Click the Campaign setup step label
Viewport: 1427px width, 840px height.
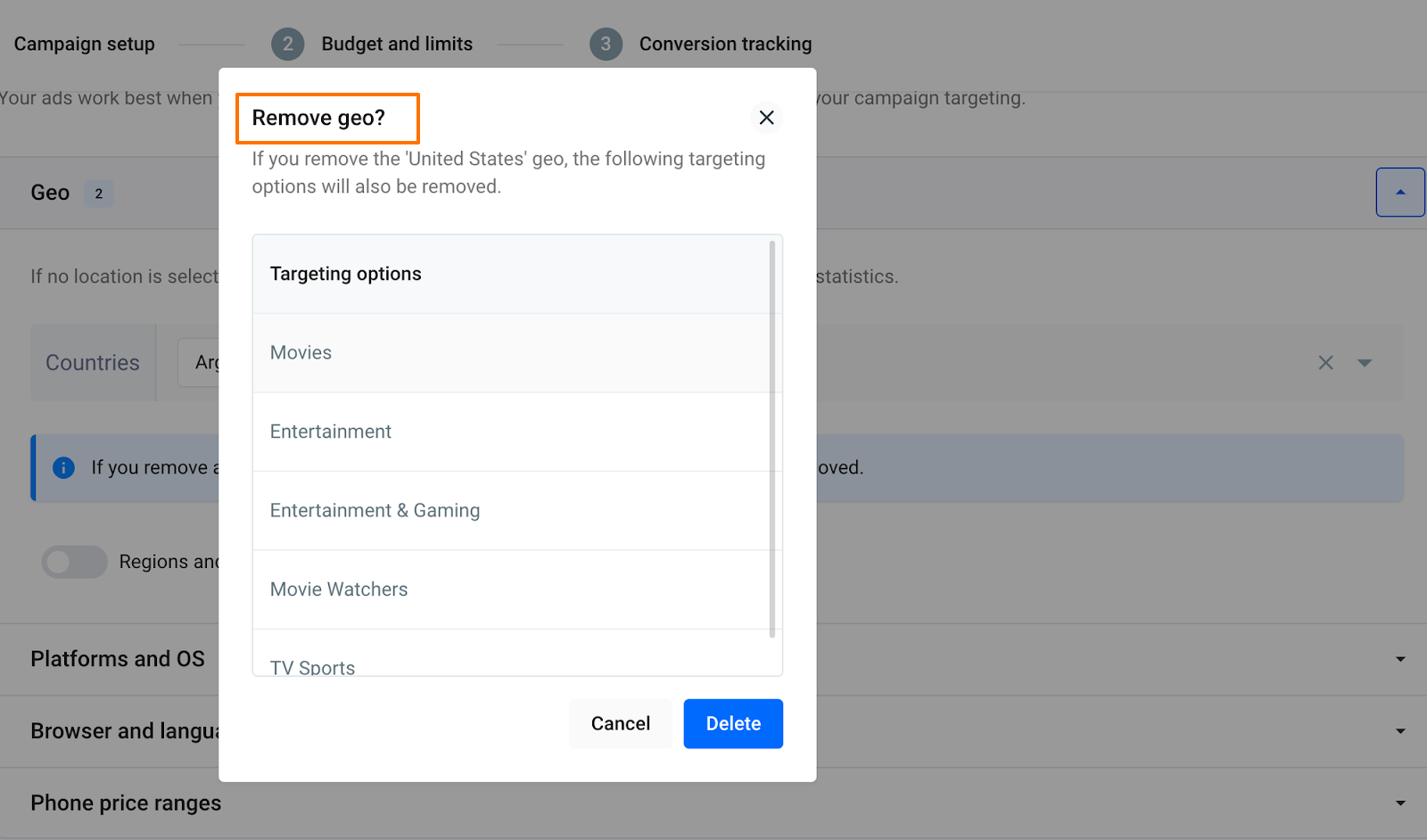coord(84,43)
